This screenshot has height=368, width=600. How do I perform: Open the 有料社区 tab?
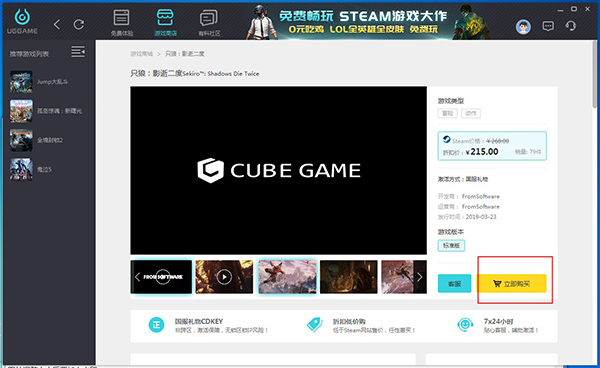click(209, 23)
